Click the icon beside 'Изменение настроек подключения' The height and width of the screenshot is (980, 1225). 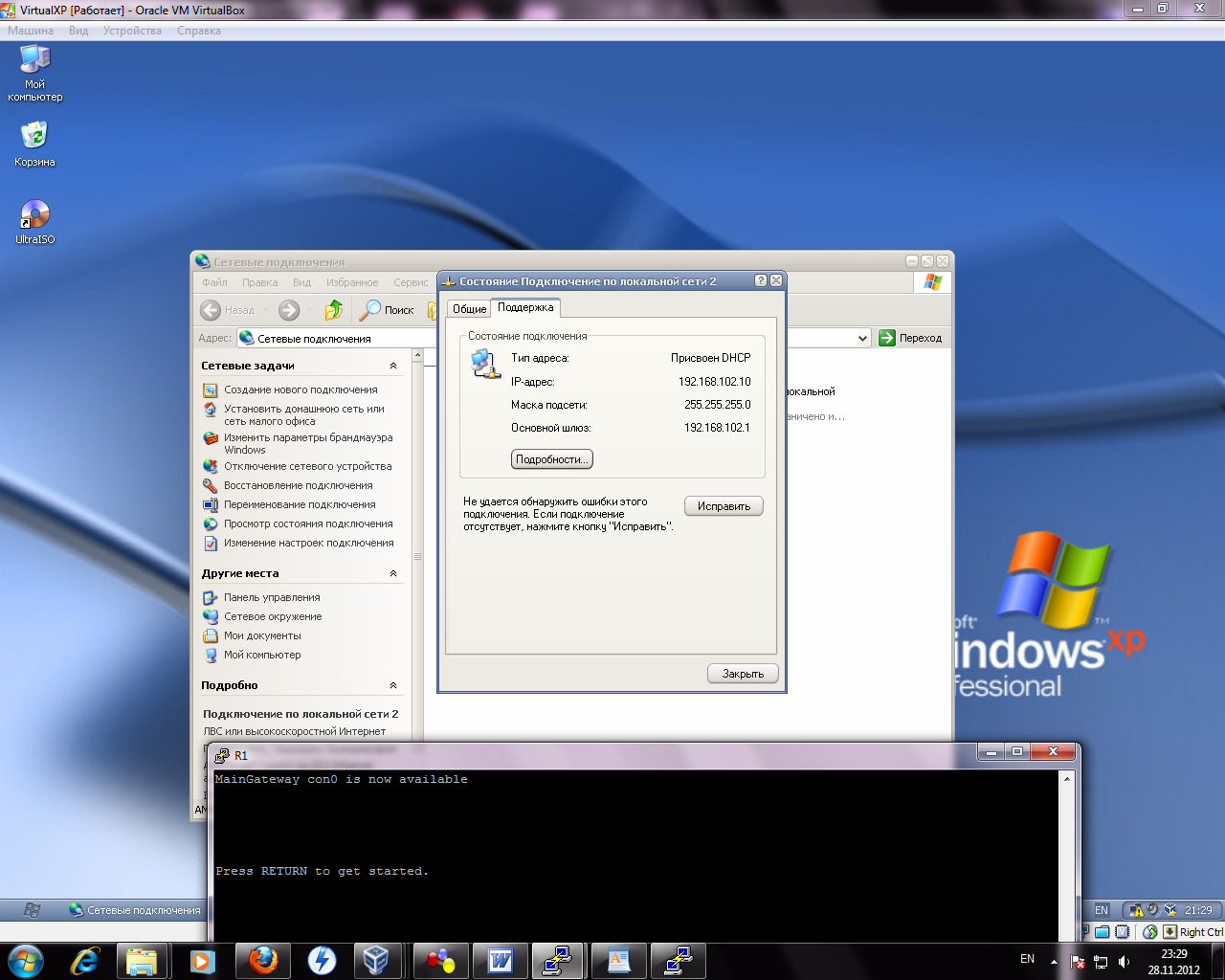point(211,544)
